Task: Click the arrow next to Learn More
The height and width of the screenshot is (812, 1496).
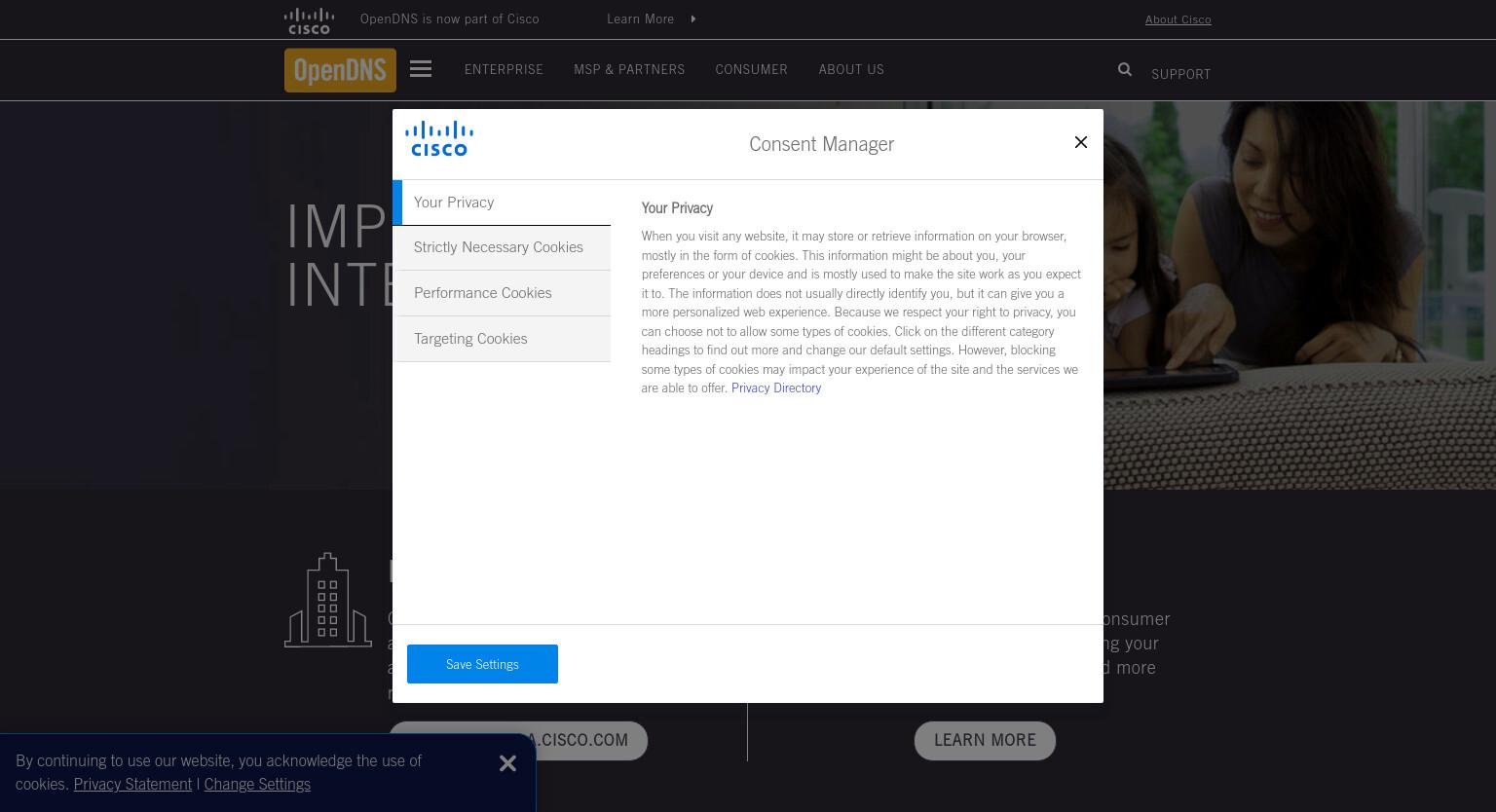Action: [x=693, y=18]
